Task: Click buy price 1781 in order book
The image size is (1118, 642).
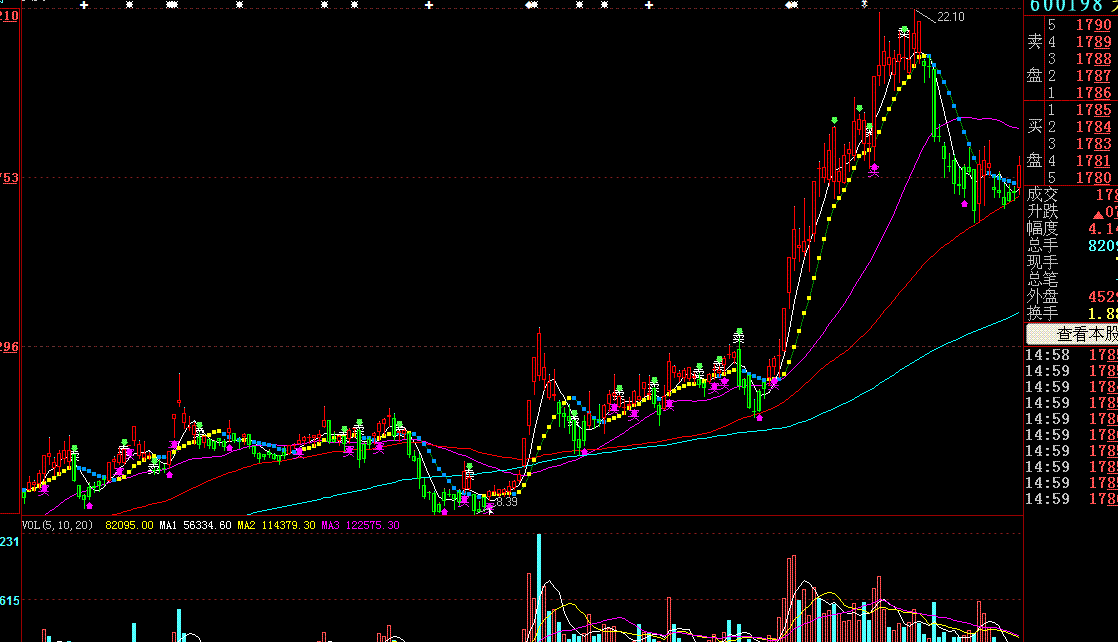Action: [1093, 161]
